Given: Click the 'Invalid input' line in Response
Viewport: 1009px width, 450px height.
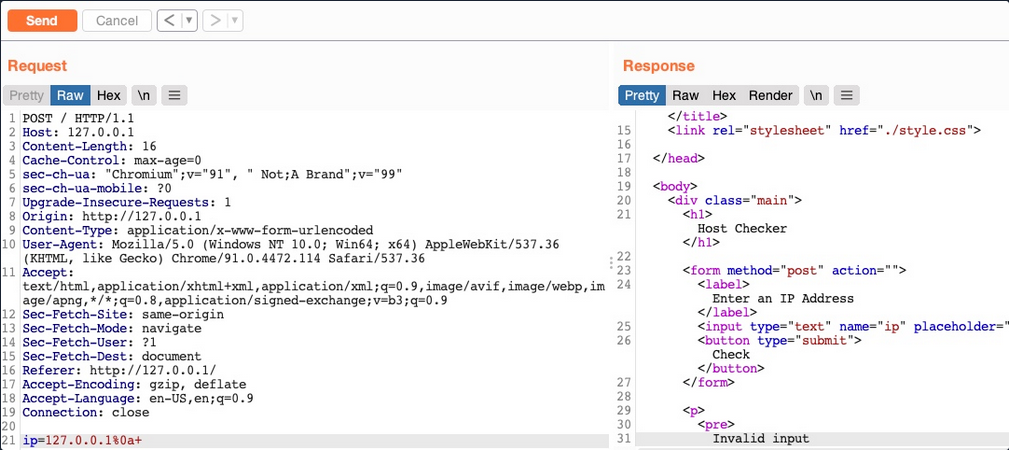Looking at the screenshot, I should point(760,439).
